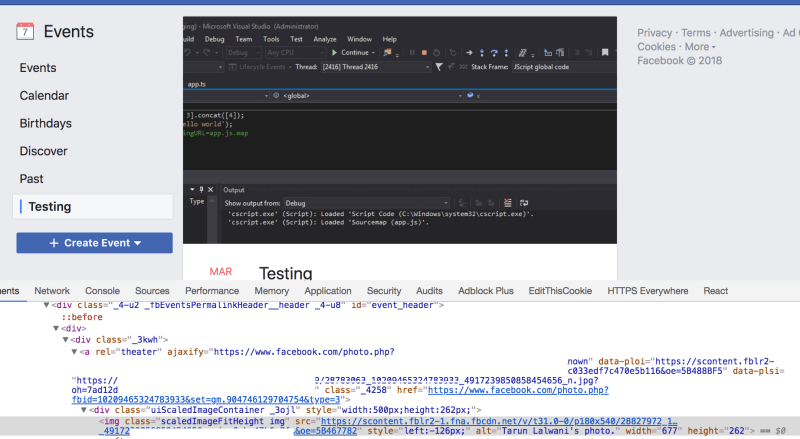Switch to the Audits tab
The height and width of the screenshot is (439, 800).
429,291
